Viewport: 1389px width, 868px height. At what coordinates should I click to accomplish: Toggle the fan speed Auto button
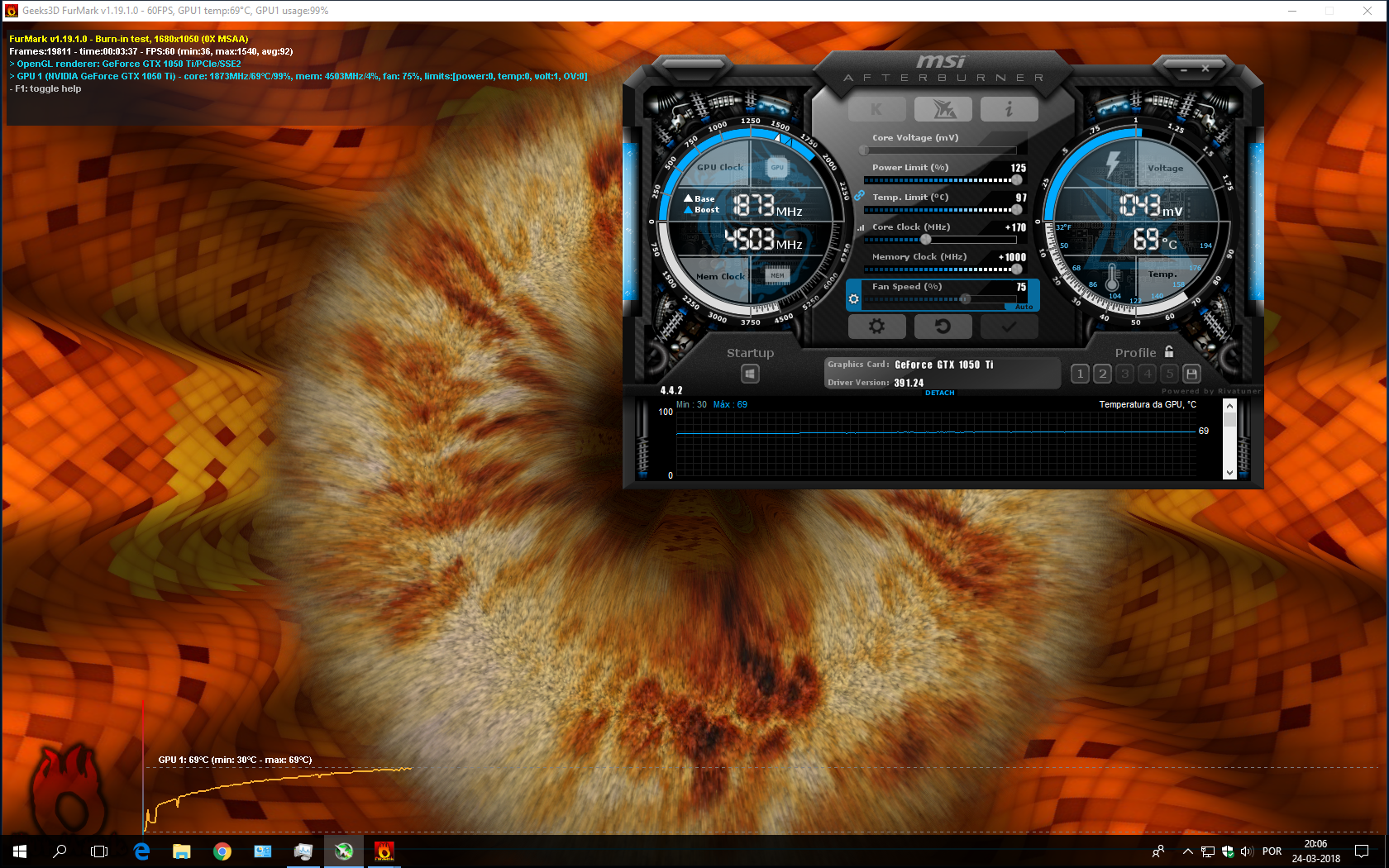(x=1024, y=307)
